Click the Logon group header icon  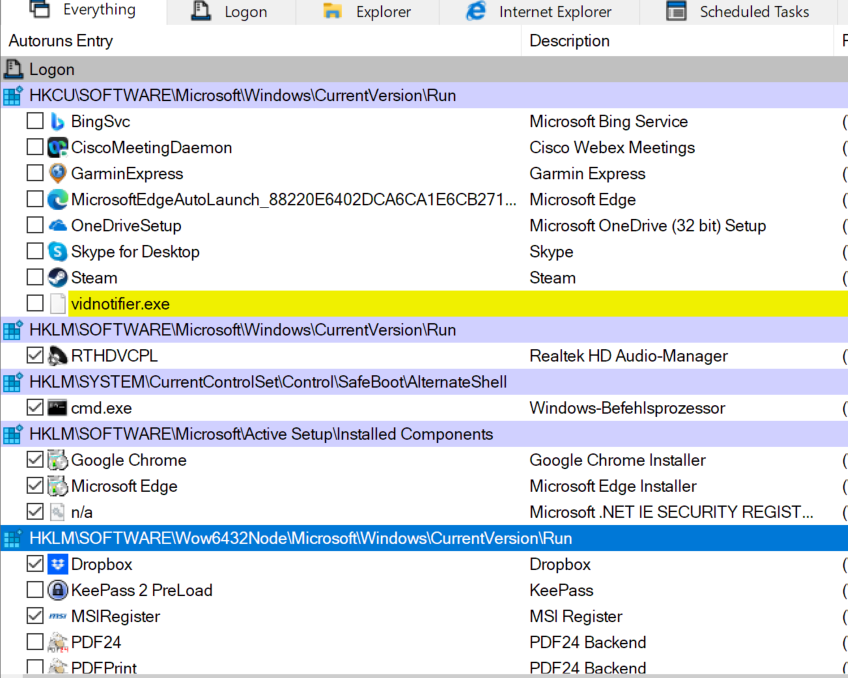tap(13, 69)
